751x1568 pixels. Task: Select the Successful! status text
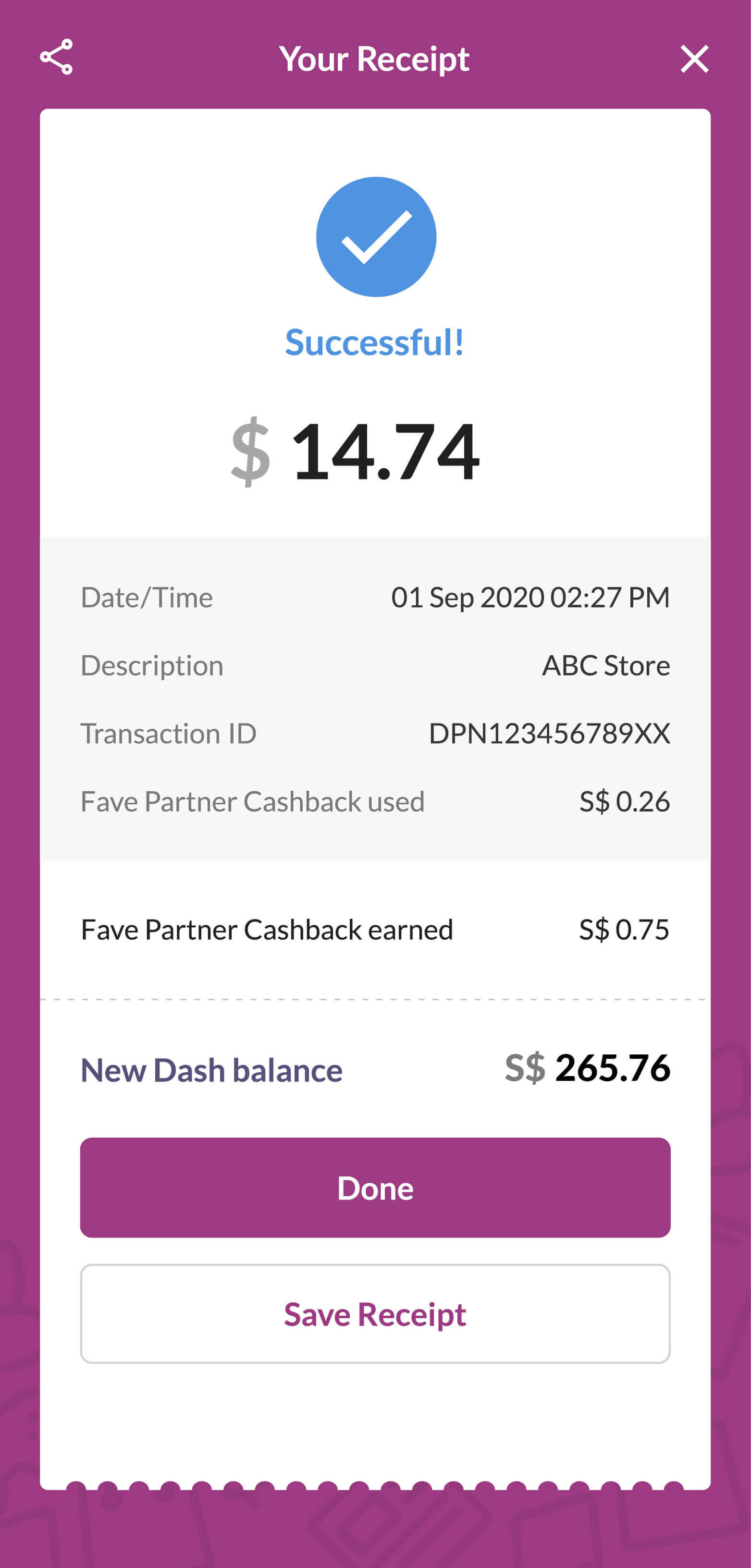coord(375,342)
